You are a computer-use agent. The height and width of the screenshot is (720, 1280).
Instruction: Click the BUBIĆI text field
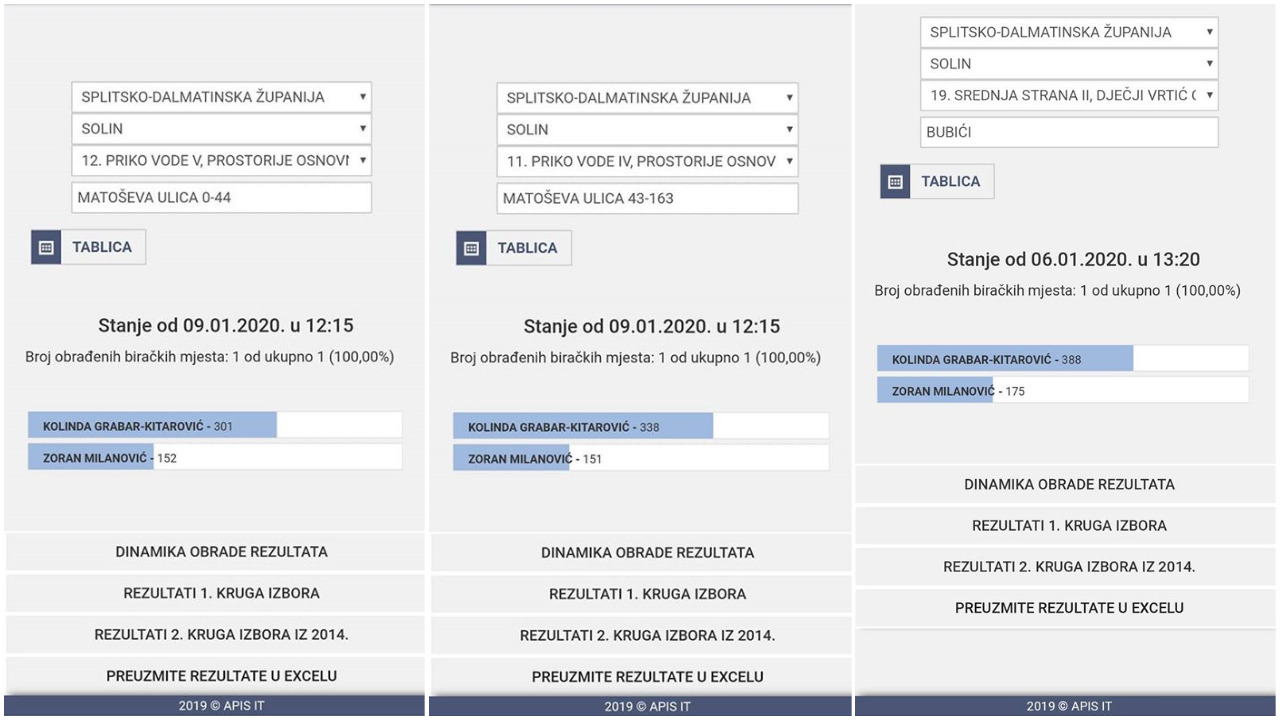coord(1069,132)
